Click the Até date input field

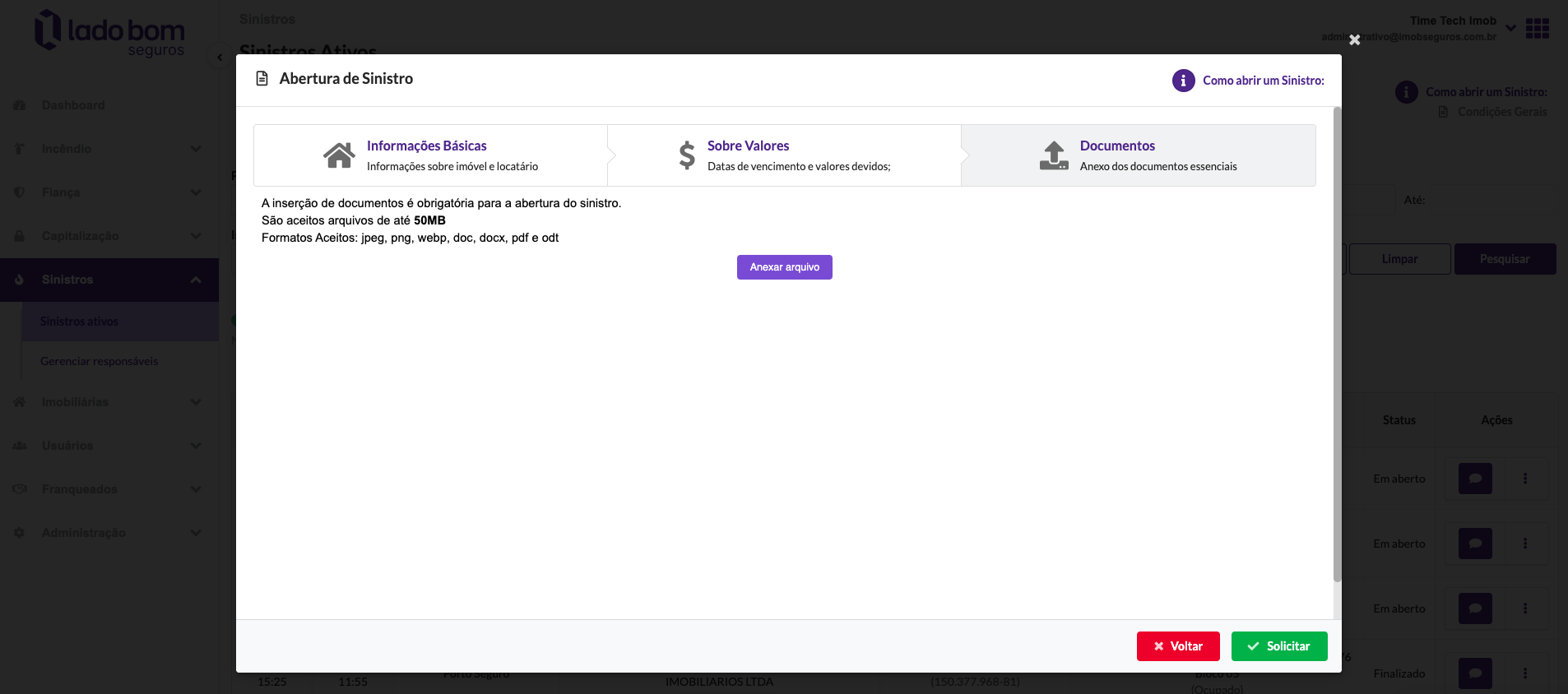click(x=1493, y=200)
